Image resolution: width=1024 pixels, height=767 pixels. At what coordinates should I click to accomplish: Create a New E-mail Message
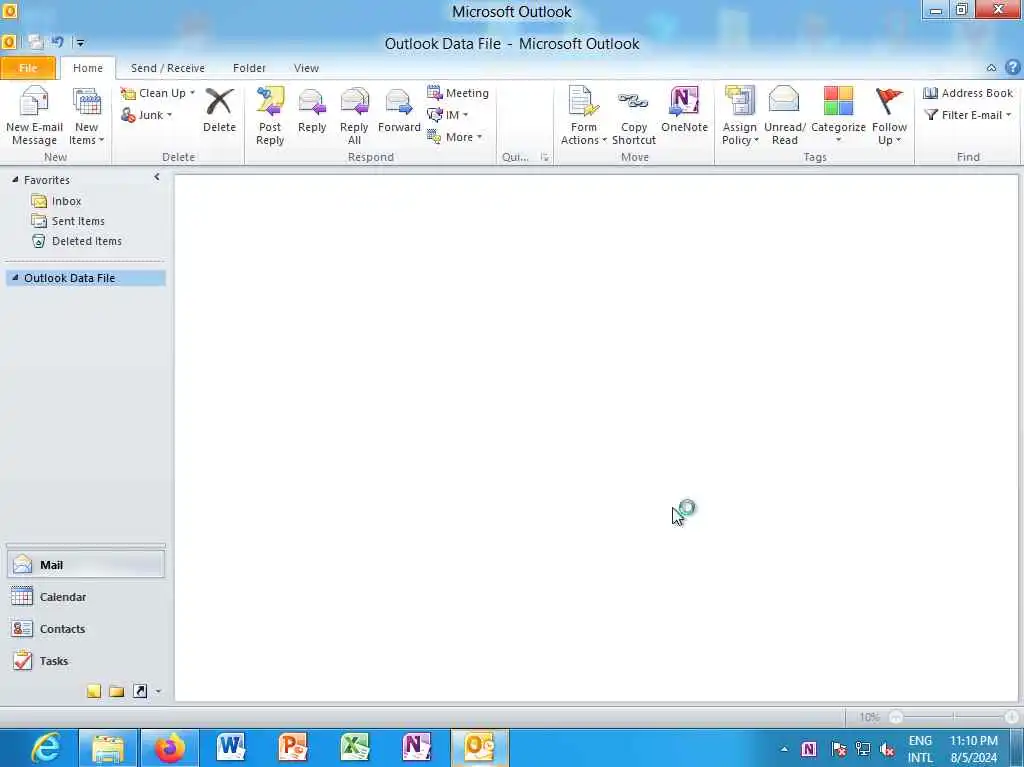point(35,116)
